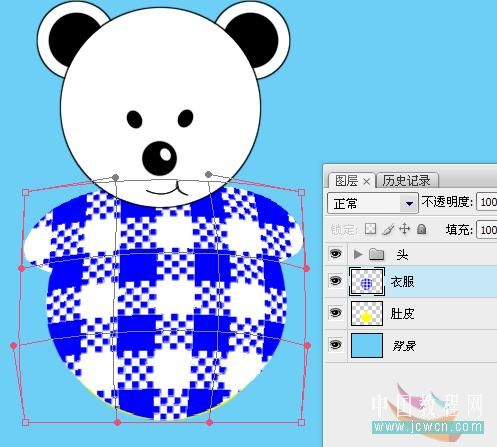
Task: Switch to the 历史记录 tab
Action: pos(406,181)
